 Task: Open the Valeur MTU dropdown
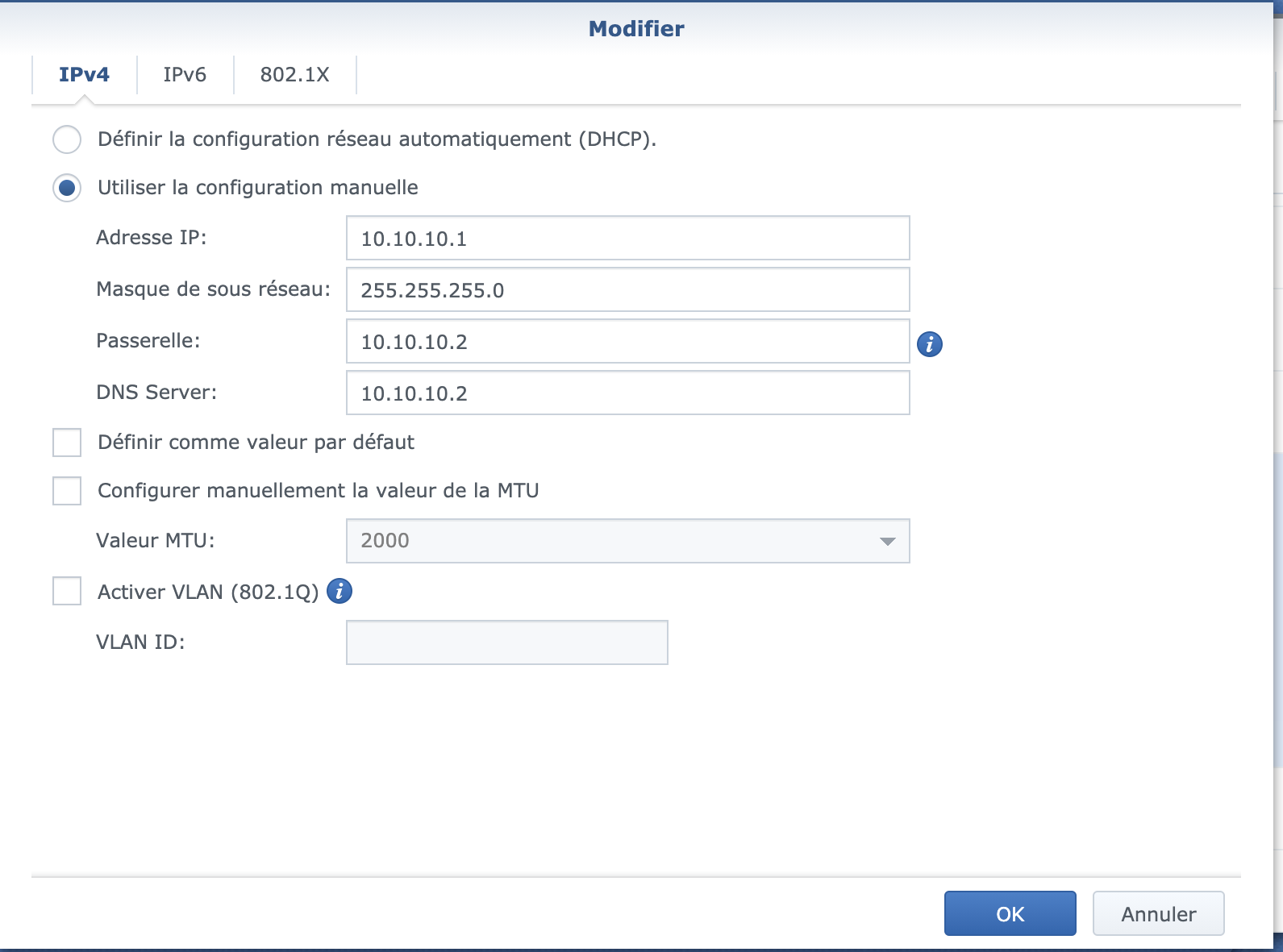click(x=628, y=541)
